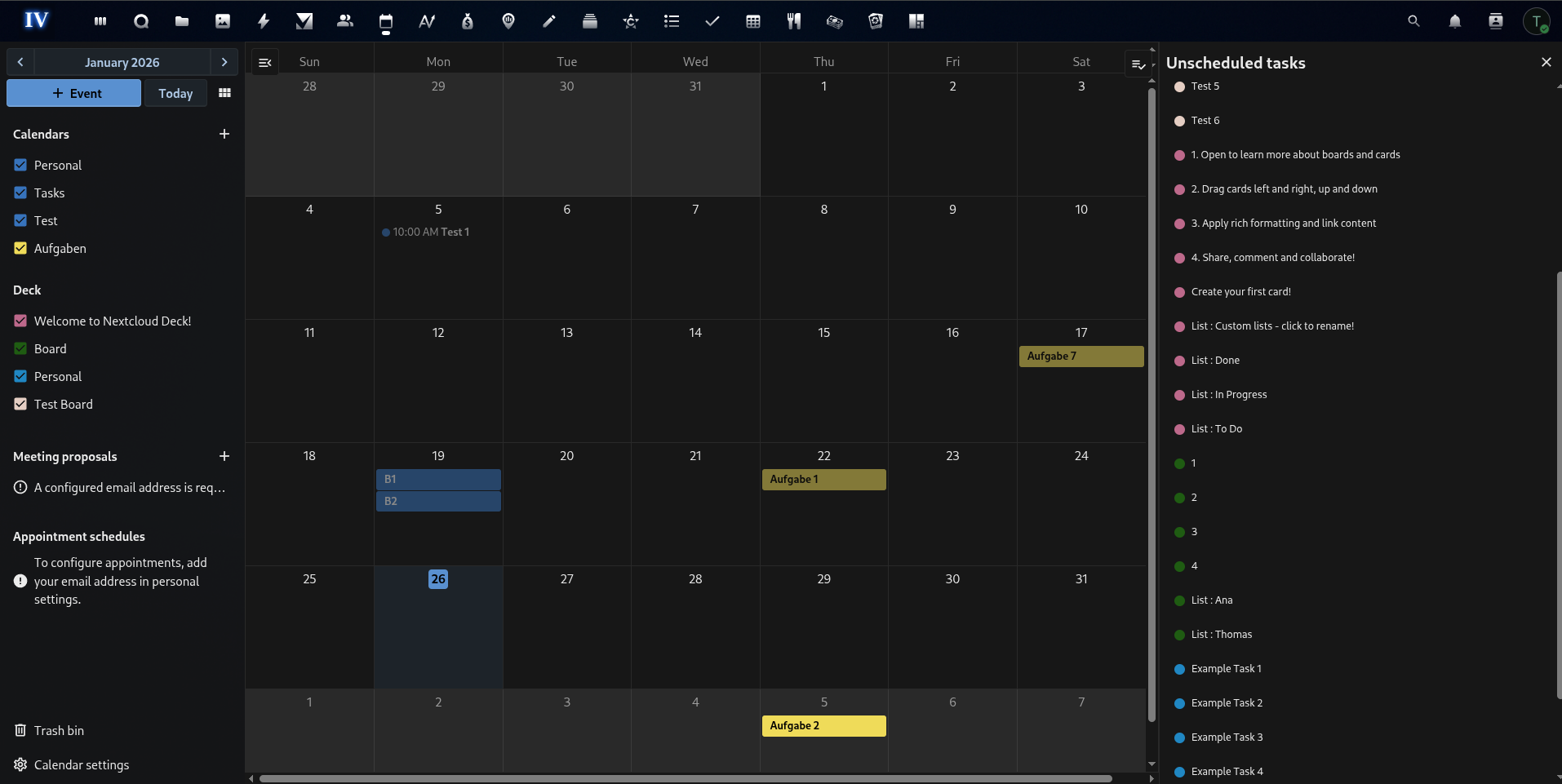
Task: Open the Deck app from the header
Action: (x=590, y=20)
